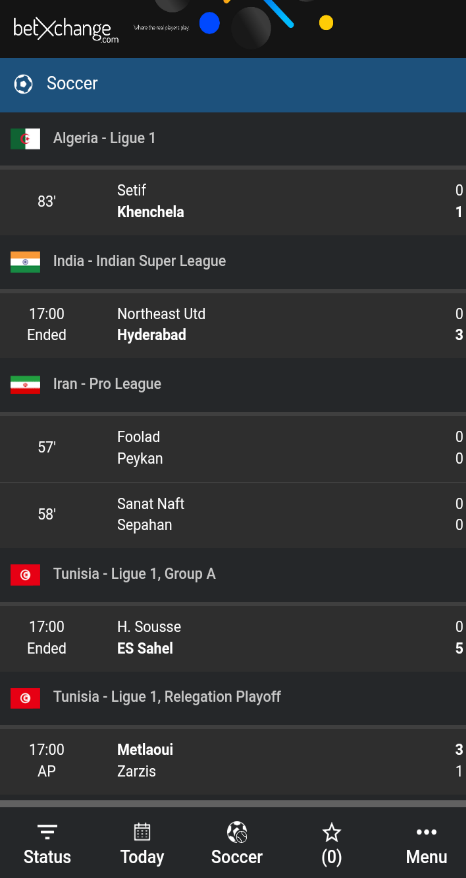The width and height of the screenshot is (466, 878).
Task: Select the Algeria - Ligue 1 header
Action: click(233, 138)
